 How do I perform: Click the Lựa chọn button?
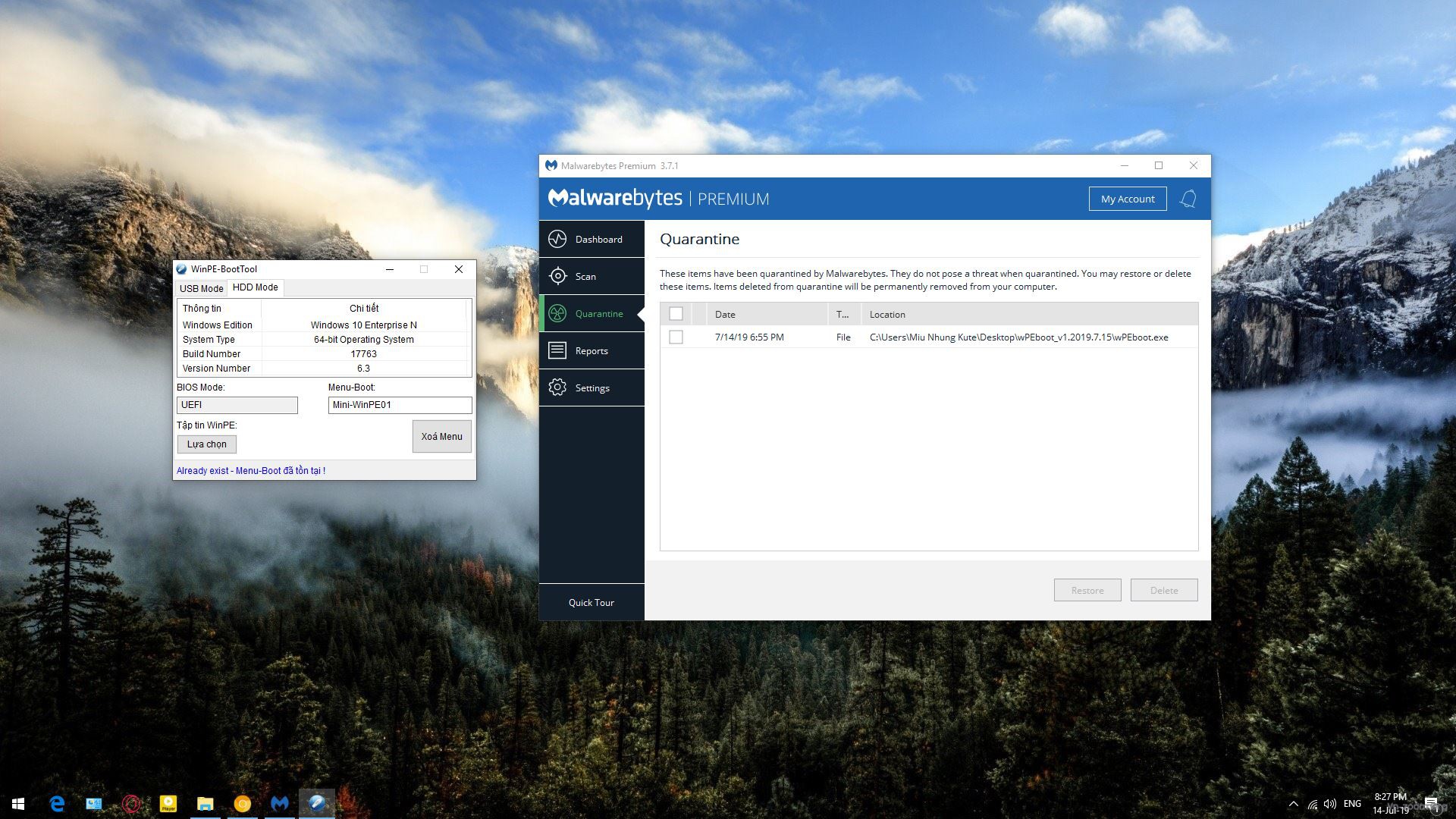206,444
